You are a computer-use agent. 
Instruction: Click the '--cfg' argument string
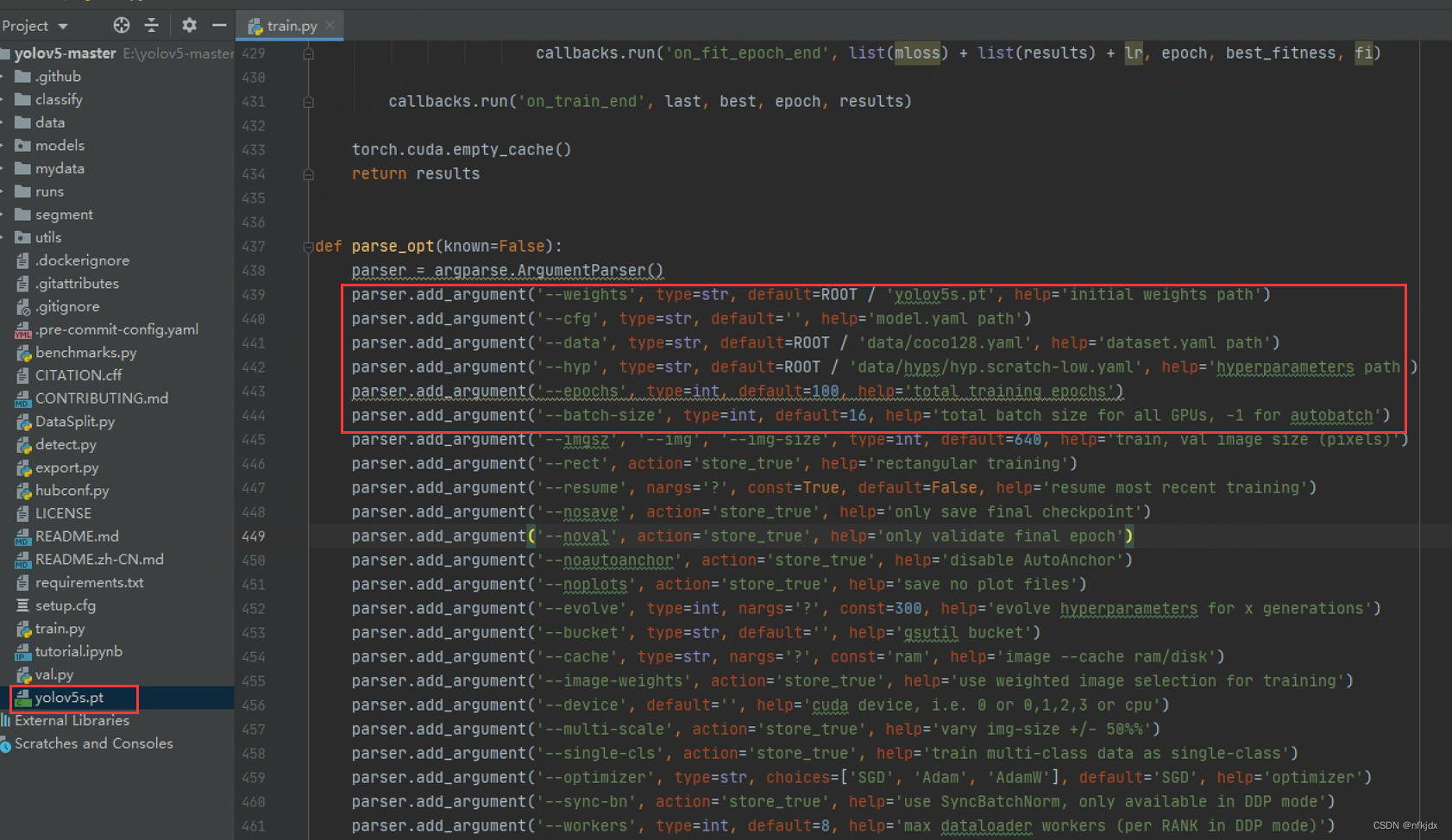click(569, 319)
